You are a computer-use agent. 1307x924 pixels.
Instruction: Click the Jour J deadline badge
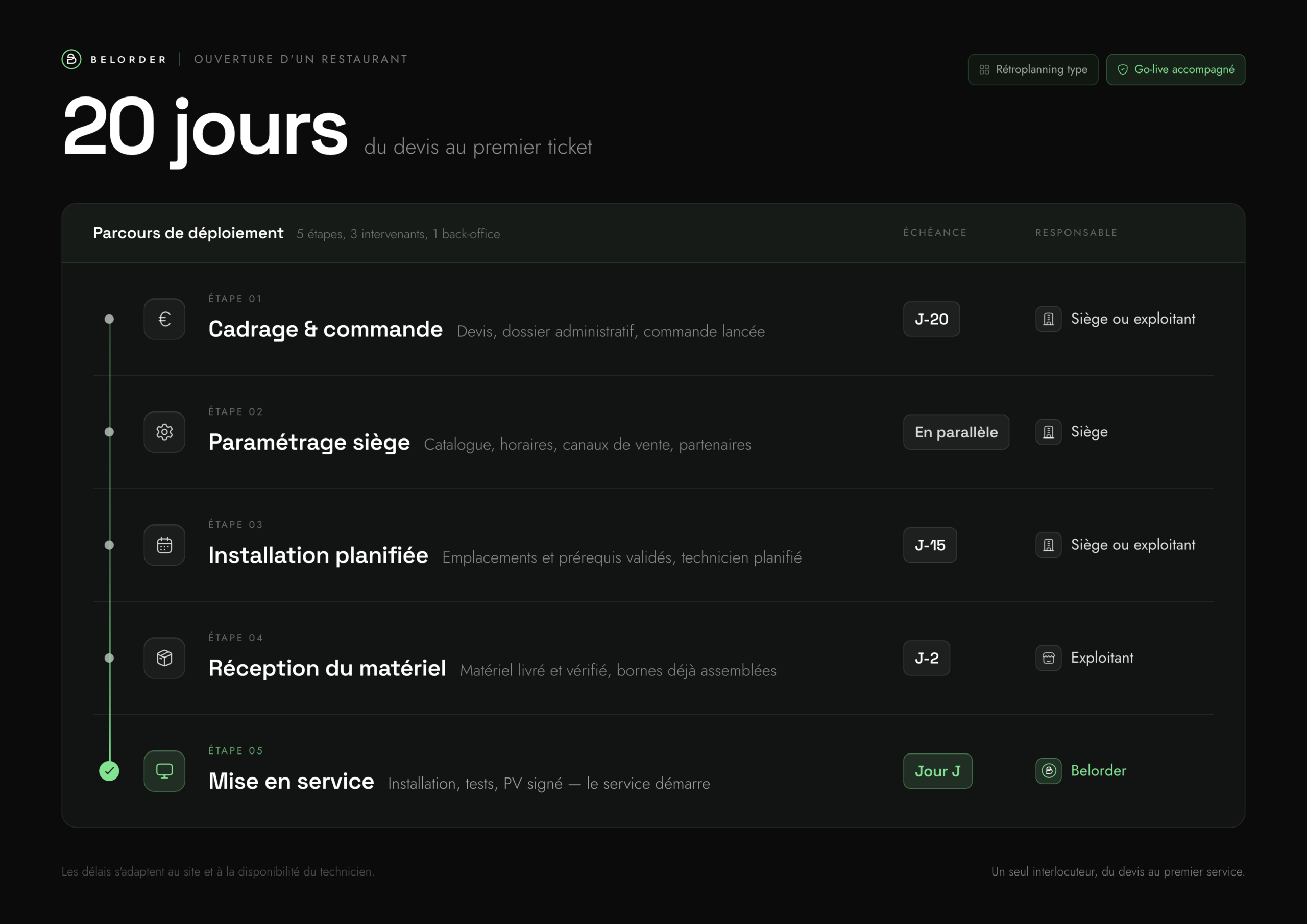coord(937,771)
